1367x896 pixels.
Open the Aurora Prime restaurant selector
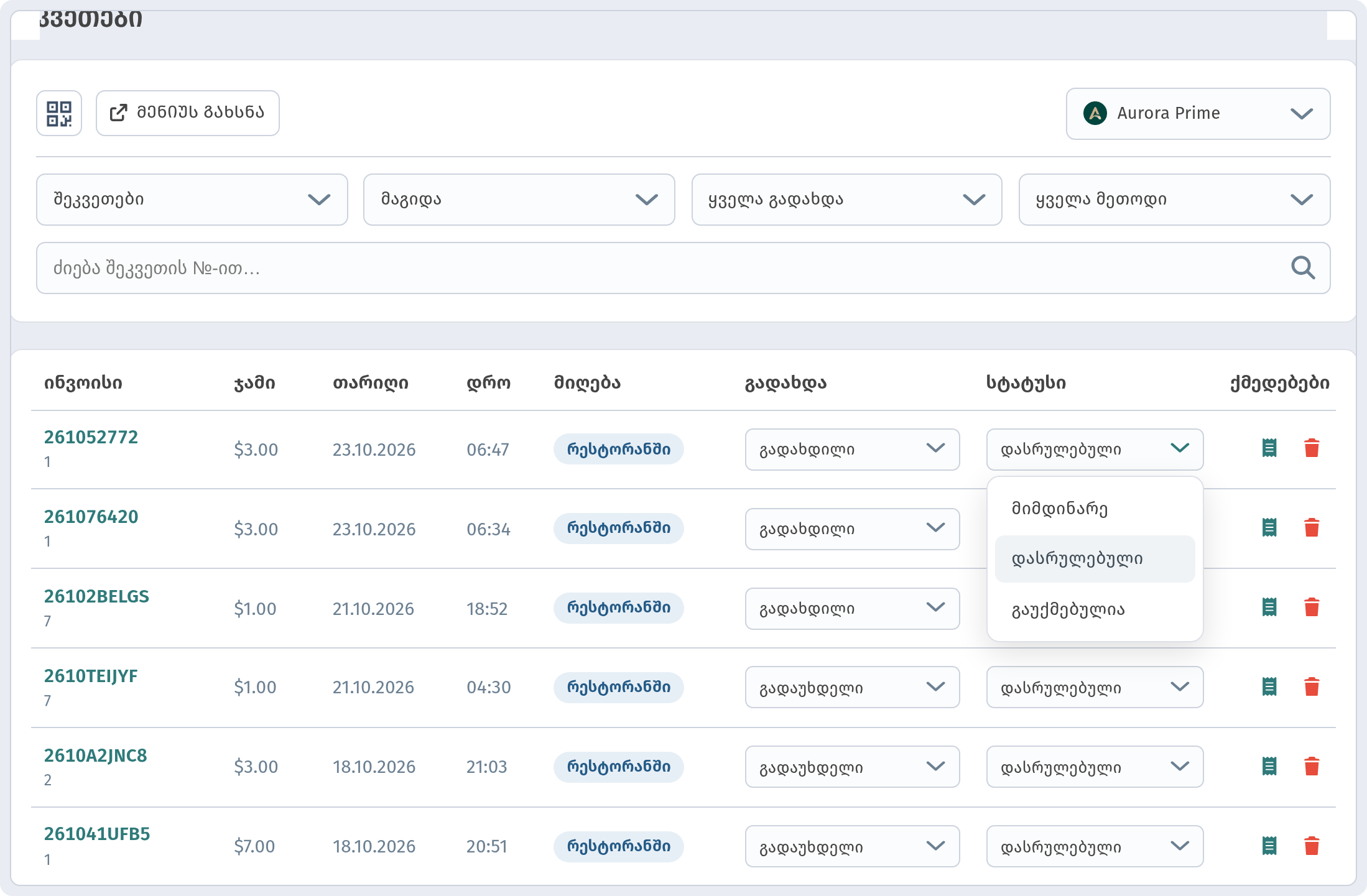tap(1198, 114)
